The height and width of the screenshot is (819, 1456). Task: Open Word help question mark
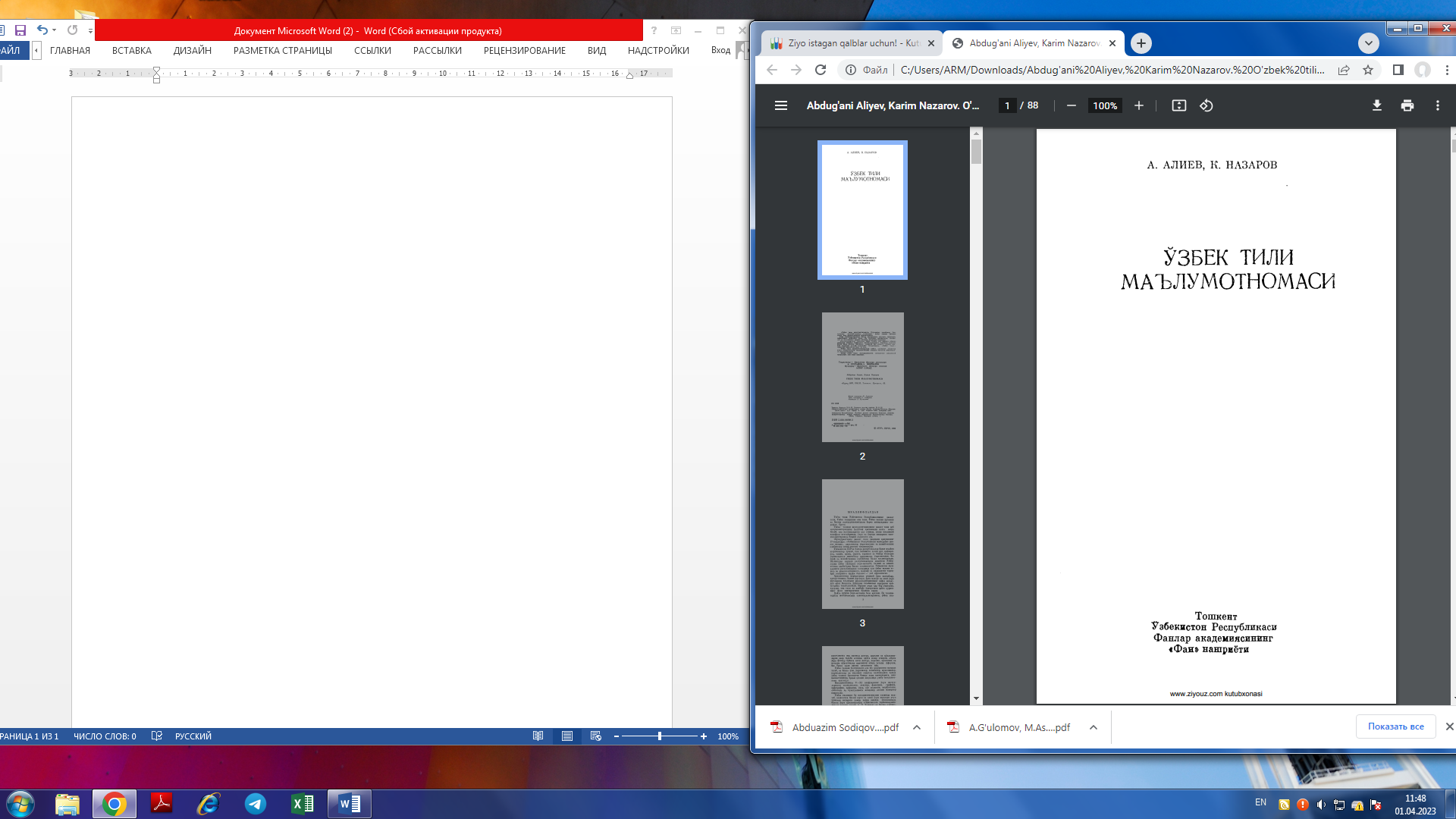(654, 30)
